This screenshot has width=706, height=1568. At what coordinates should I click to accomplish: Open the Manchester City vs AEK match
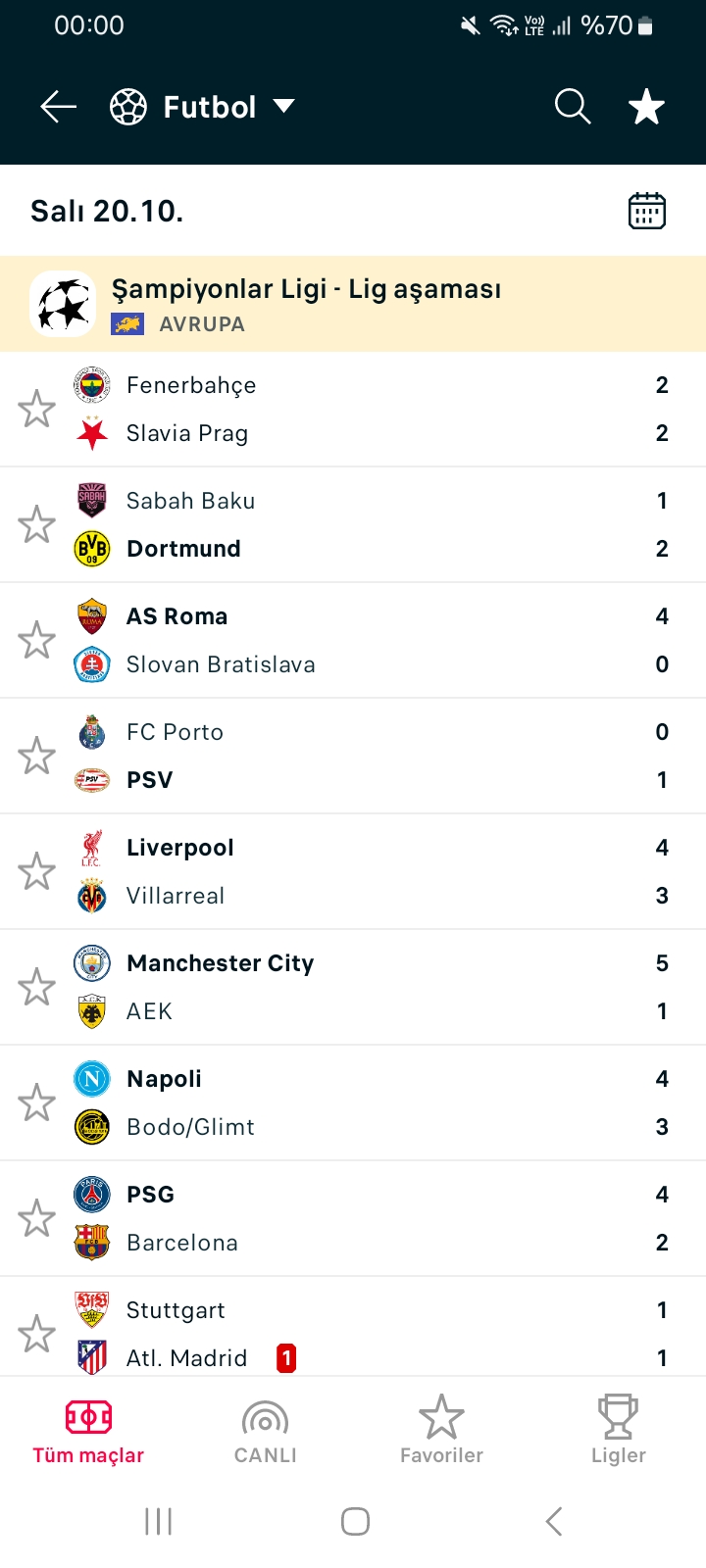point(353,987)
